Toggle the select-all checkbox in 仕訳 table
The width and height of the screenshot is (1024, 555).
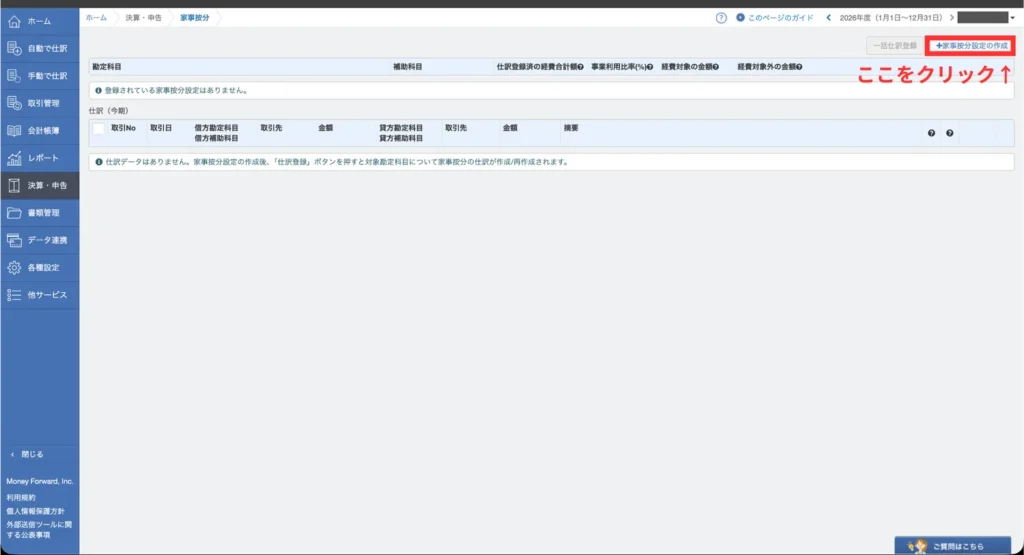tap(99, 129)
